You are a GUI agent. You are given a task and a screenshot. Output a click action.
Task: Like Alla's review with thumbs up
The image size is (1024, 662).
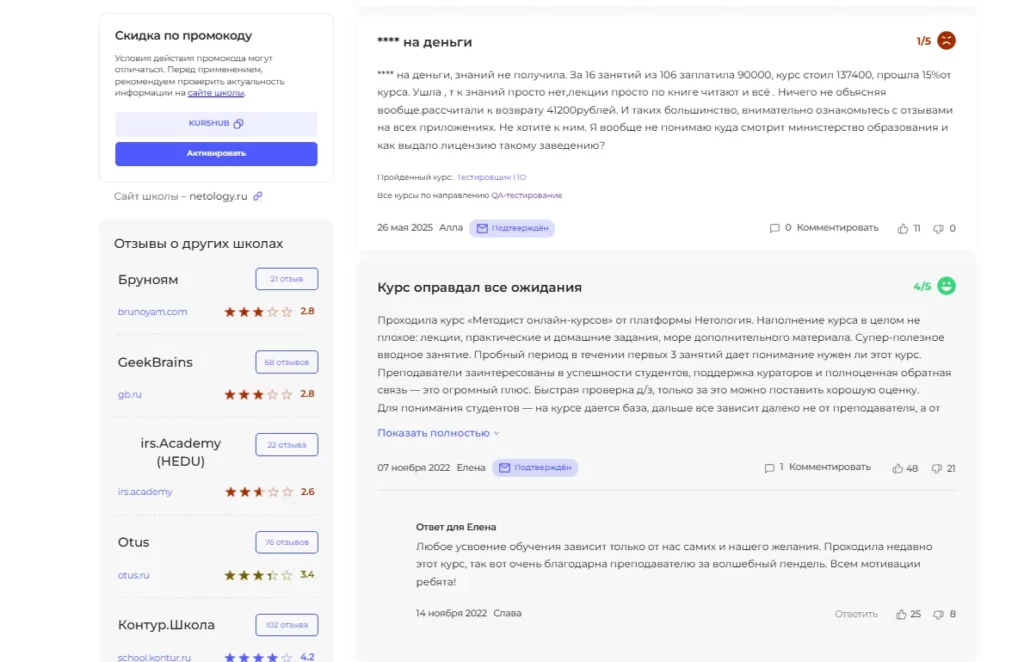pos(903,229)
